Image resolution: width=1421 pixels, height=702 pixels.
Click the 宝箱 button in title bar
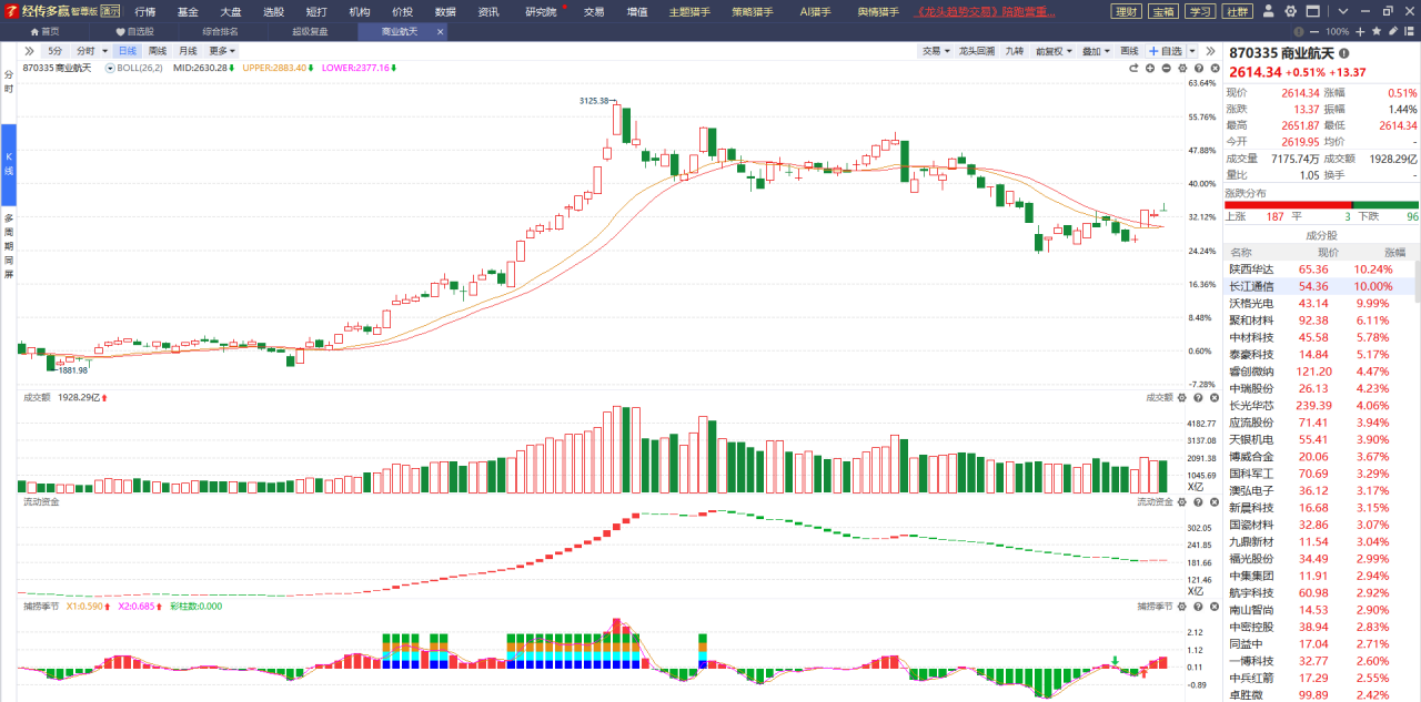pyautogui.click(x=1161, y=12)
